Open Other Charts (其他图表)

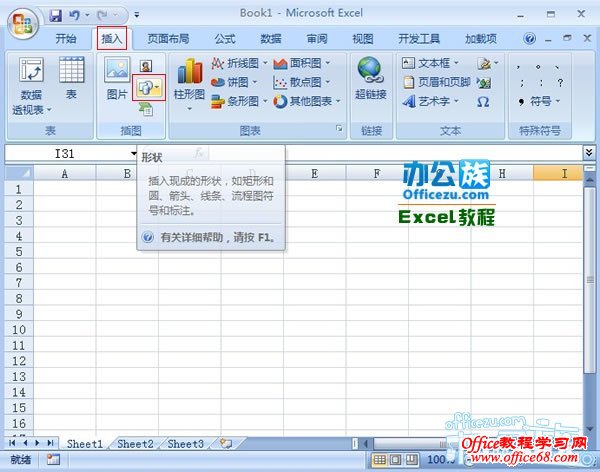pos(307,101)
